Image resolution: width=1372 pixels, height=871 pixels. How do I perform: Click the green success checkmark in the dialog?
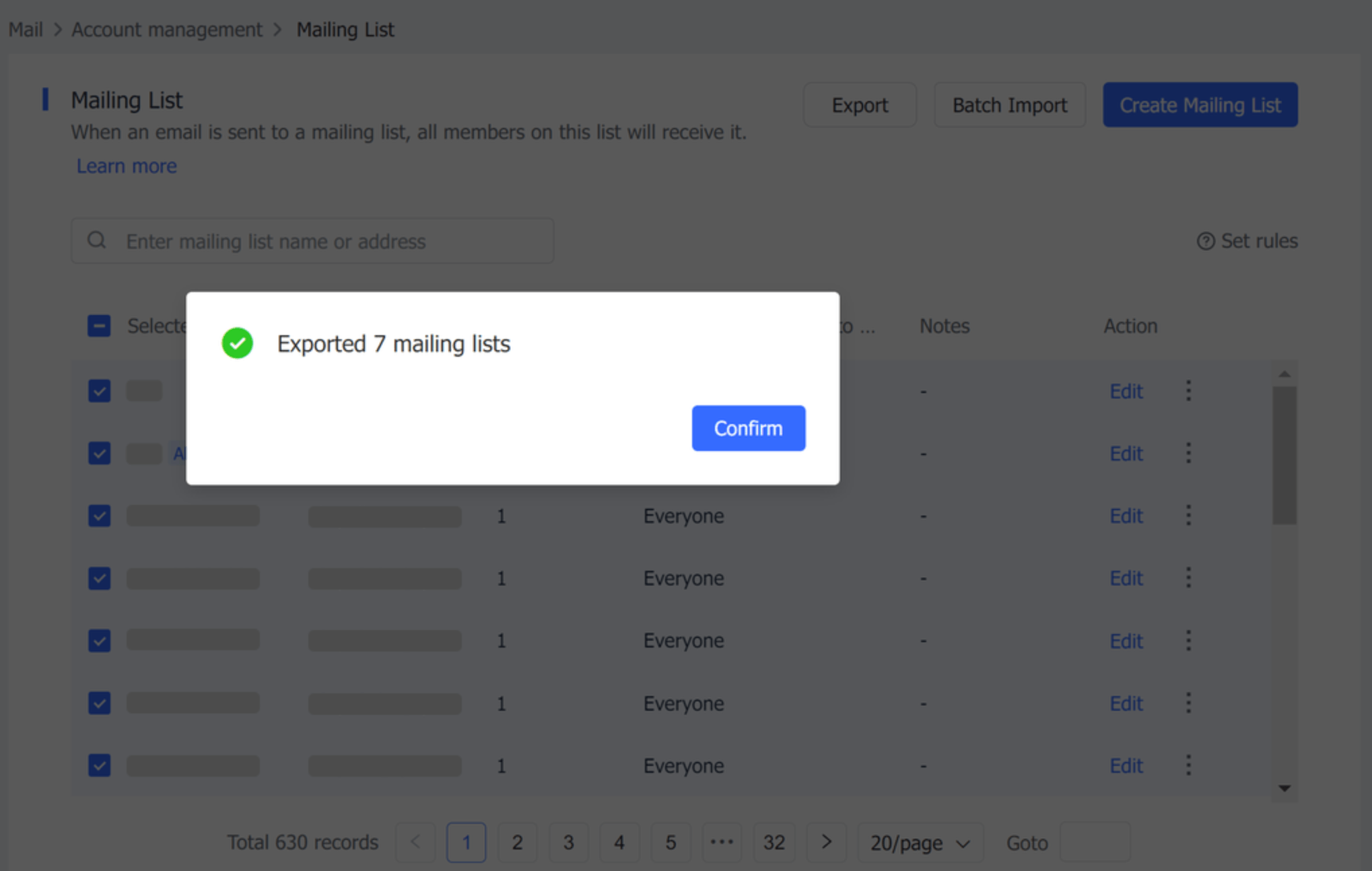pos(237,343)
